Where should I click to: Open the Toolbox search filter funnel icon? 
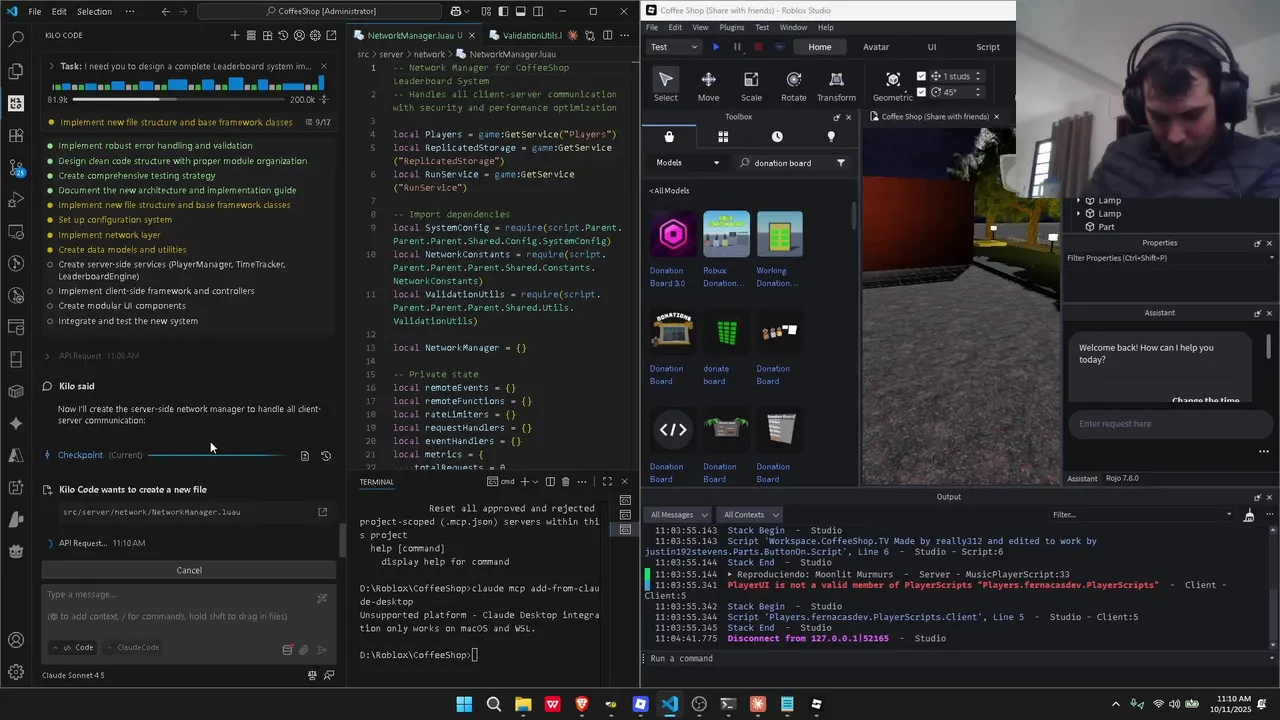click(x=840, y=162)
